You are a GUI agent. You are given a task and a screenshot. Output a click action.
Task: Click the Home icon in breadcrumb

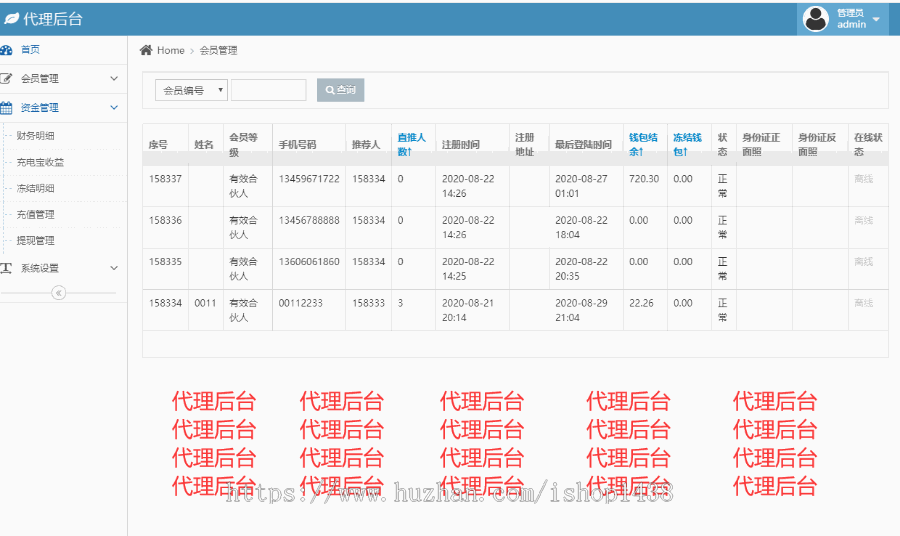[146, 50]
